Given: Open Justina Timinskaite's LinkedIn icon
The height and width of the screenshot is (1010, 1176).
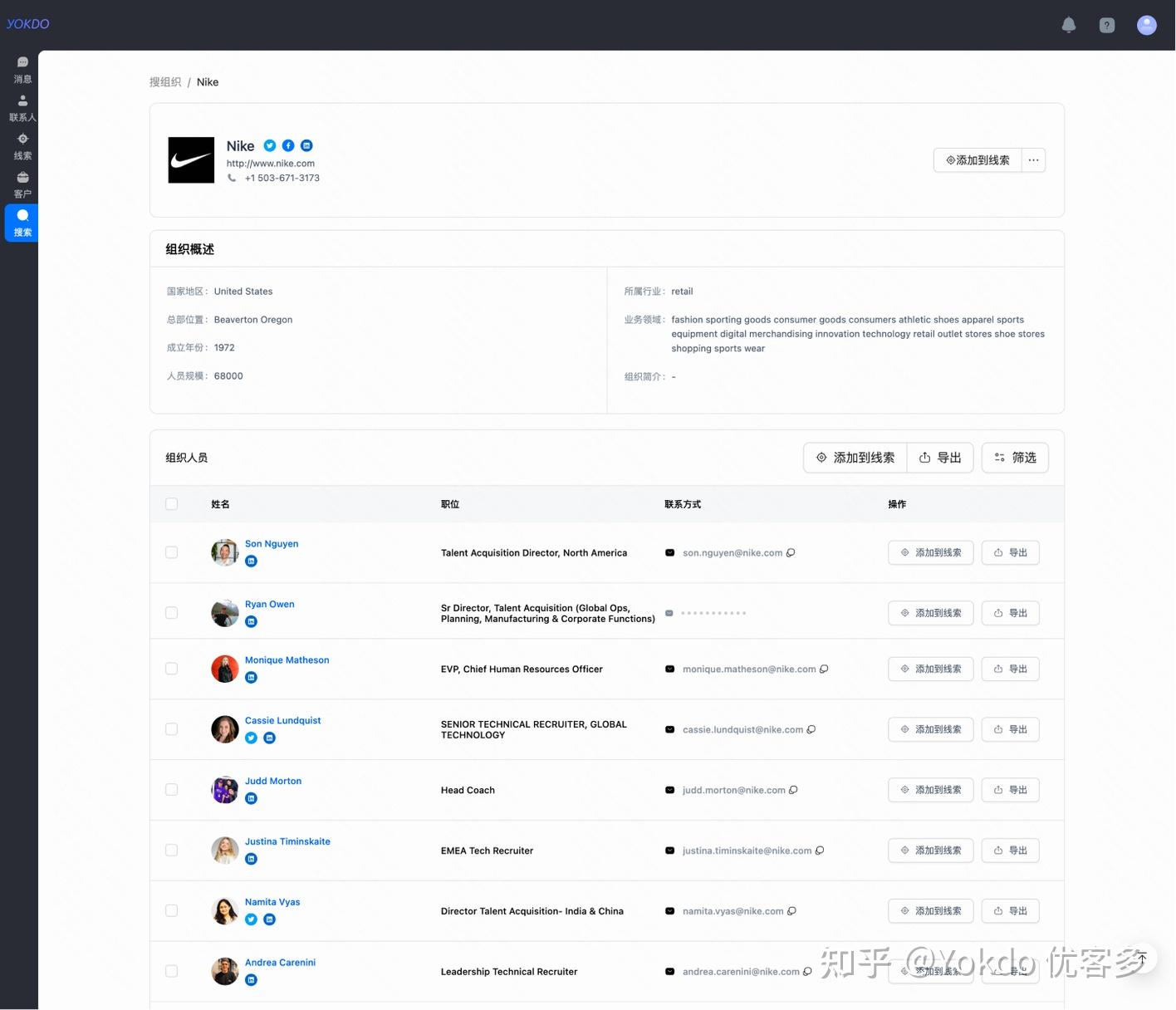Looking at the screenshot, I should [252, 860].
